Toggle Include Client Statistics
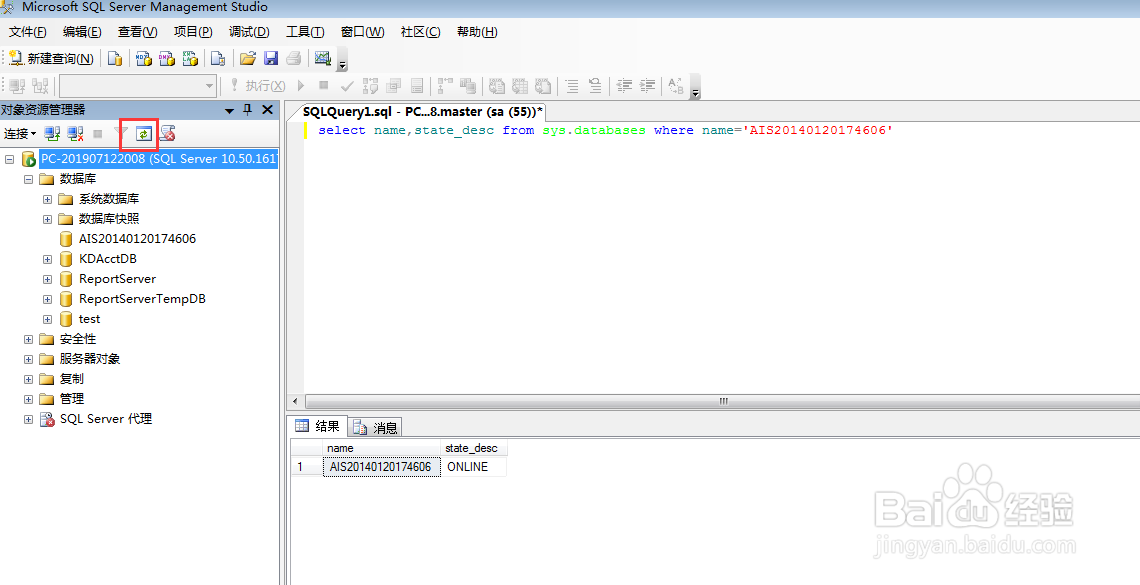The image size is (1140, 585). click(467, 86)
